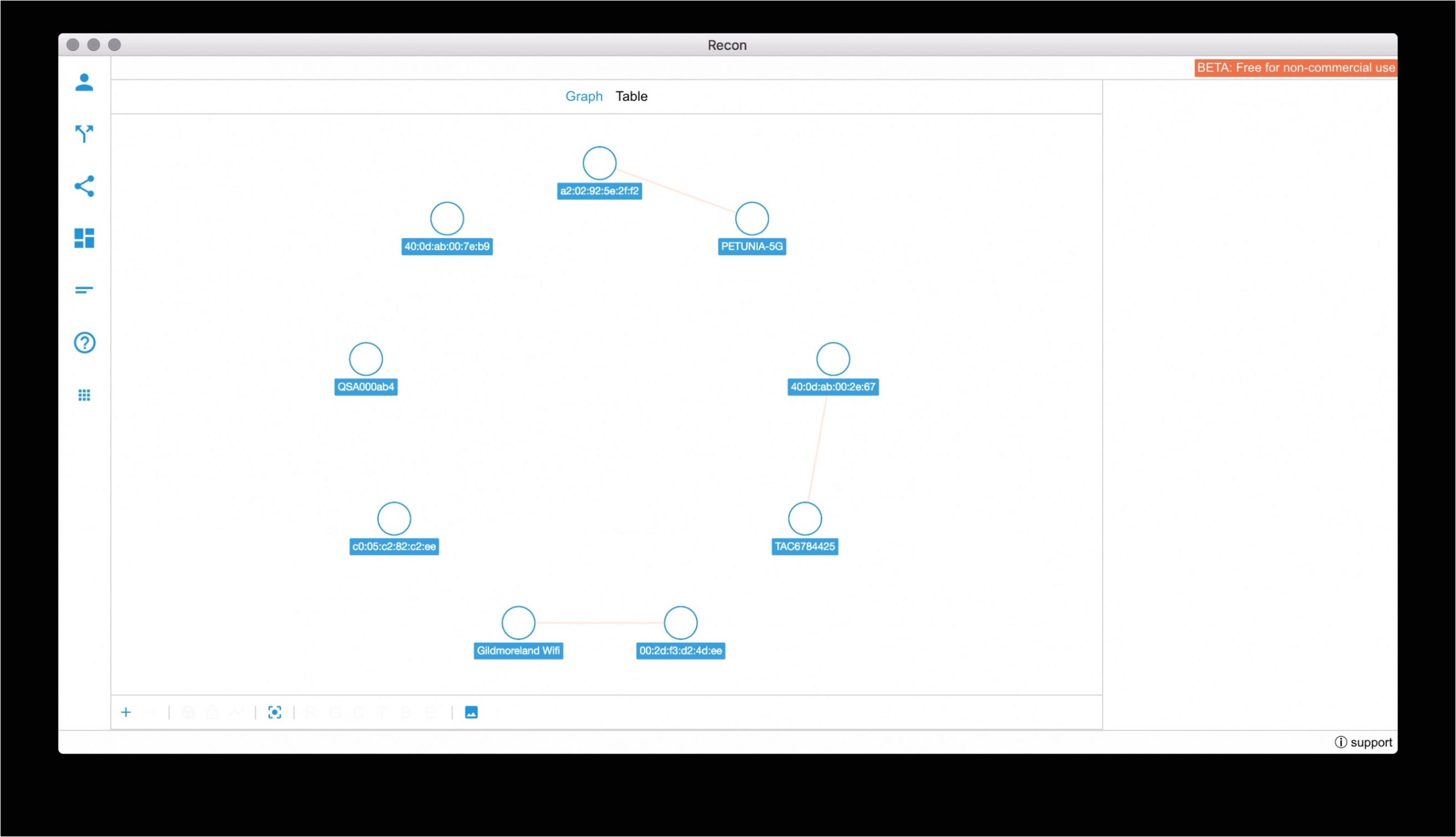Viewport: 1456px width, 837px height.
Task: Select the Gildmoreland Wifi node circle
Action: [518, 623]
